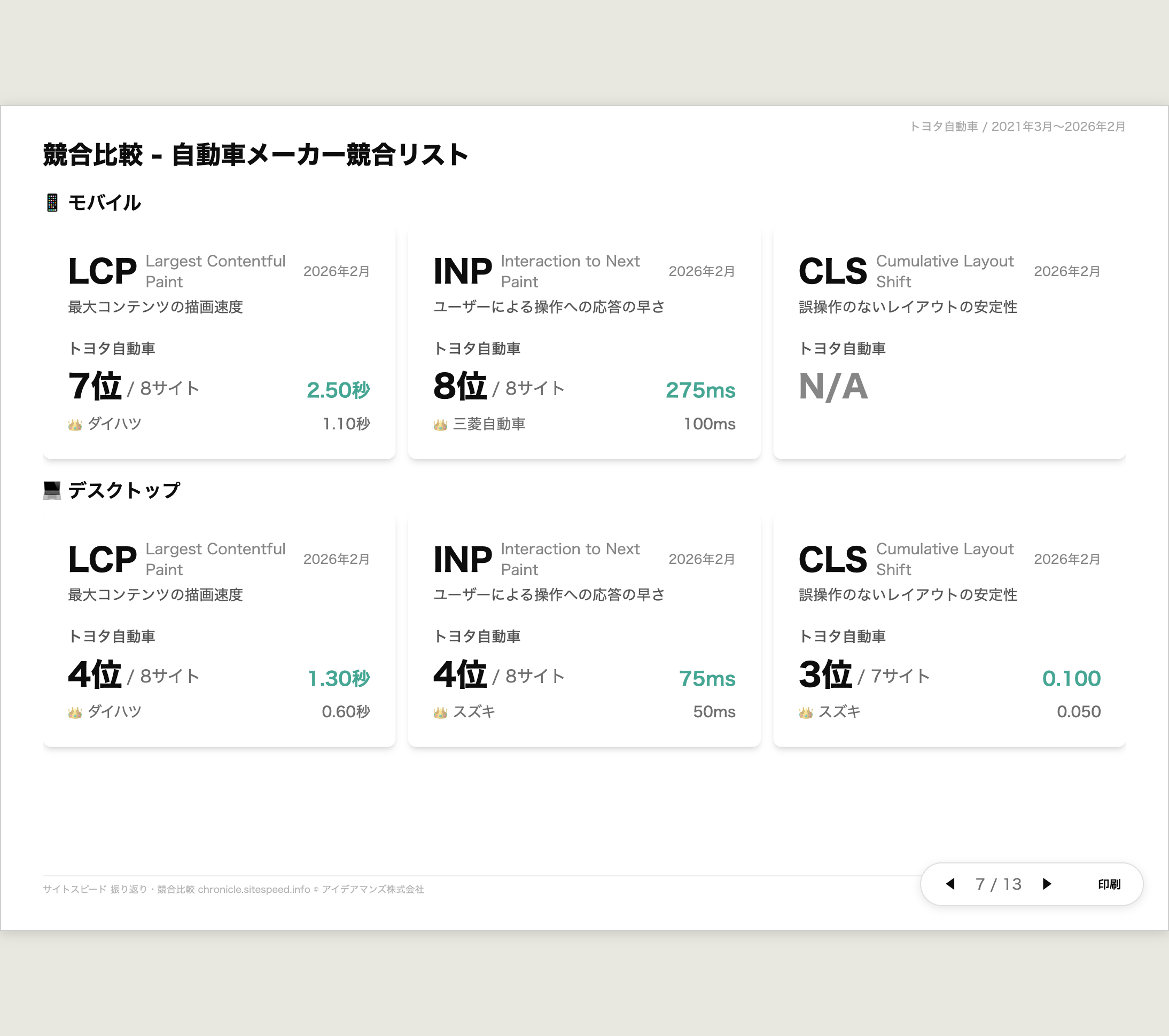
Task: Select the mobile LCP 7位 ranking card
Action: click(x=95, y=387)
